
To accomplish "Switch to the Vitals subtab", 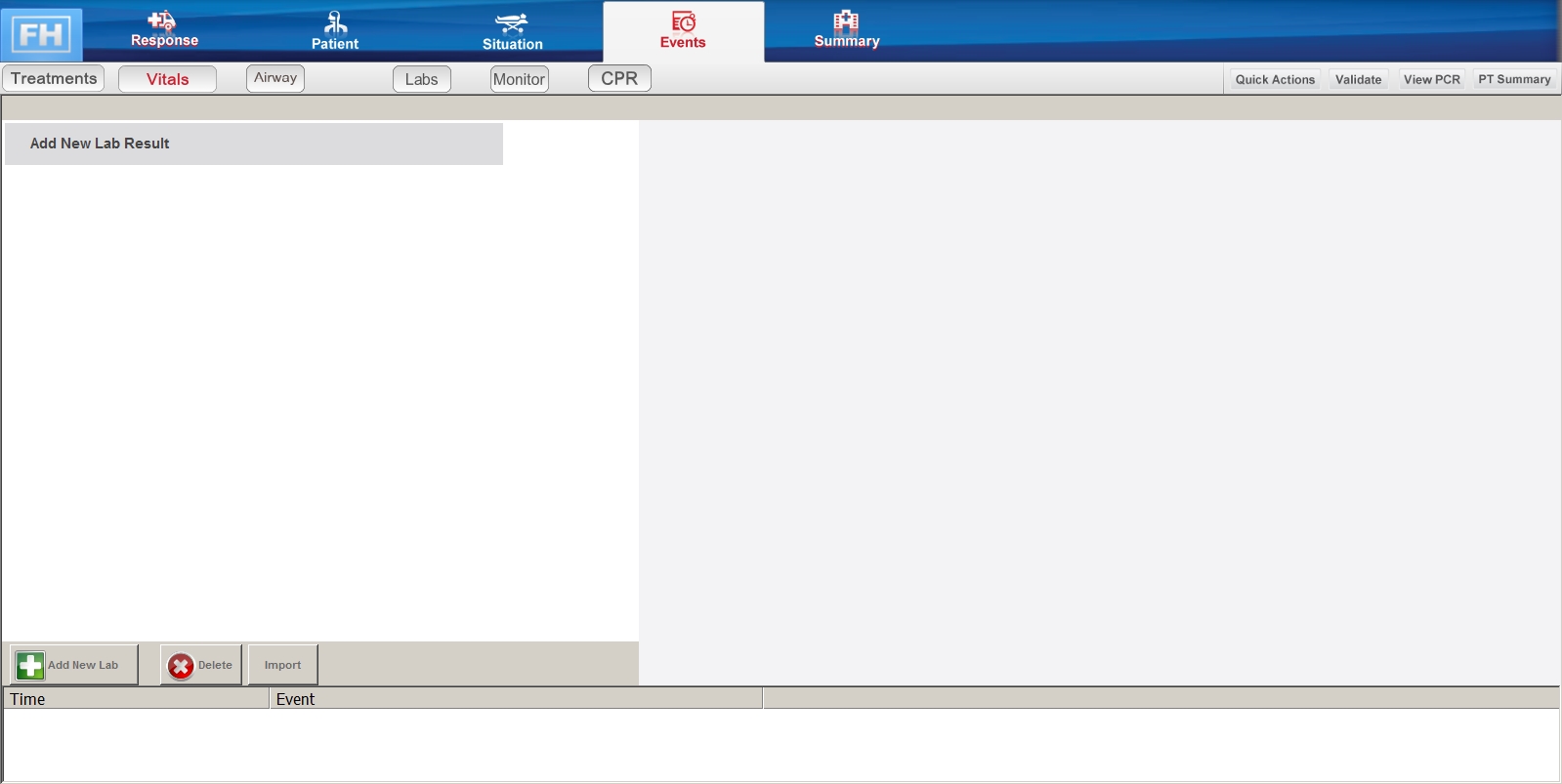I will [167, 79].
